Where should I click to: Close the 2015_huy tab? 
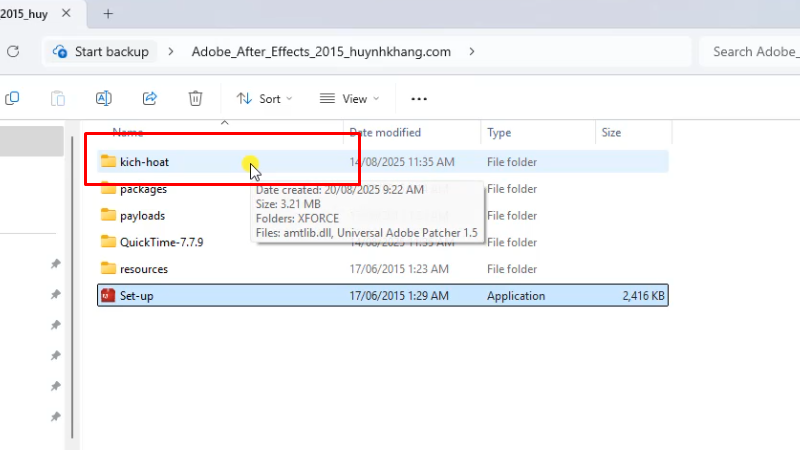(x=66, y=13)
